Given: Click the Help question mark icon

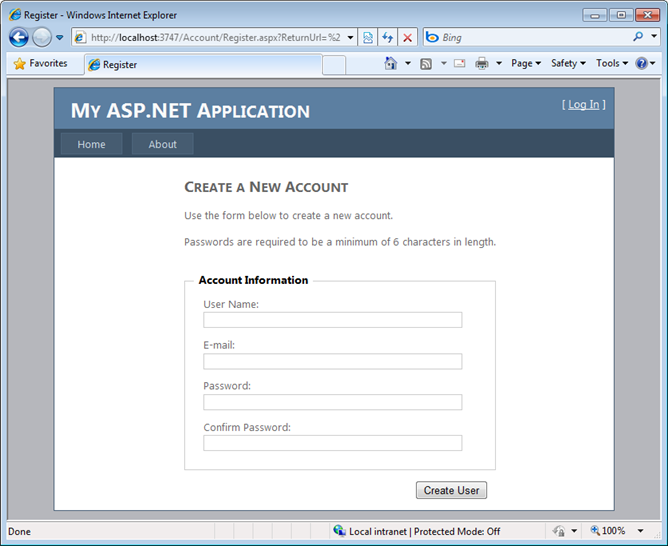Looking at the screenshot, I should (641, 63).
